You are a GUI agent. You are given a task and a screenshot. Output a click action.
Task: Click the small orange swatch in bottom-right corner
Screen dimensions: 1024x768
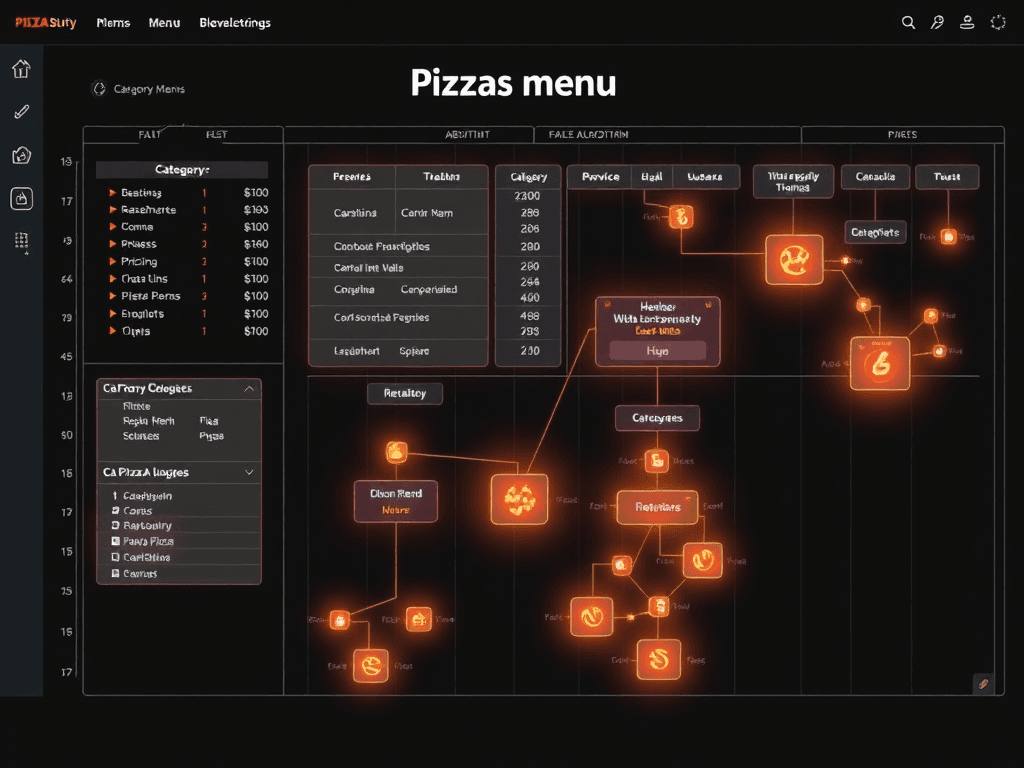983,683
